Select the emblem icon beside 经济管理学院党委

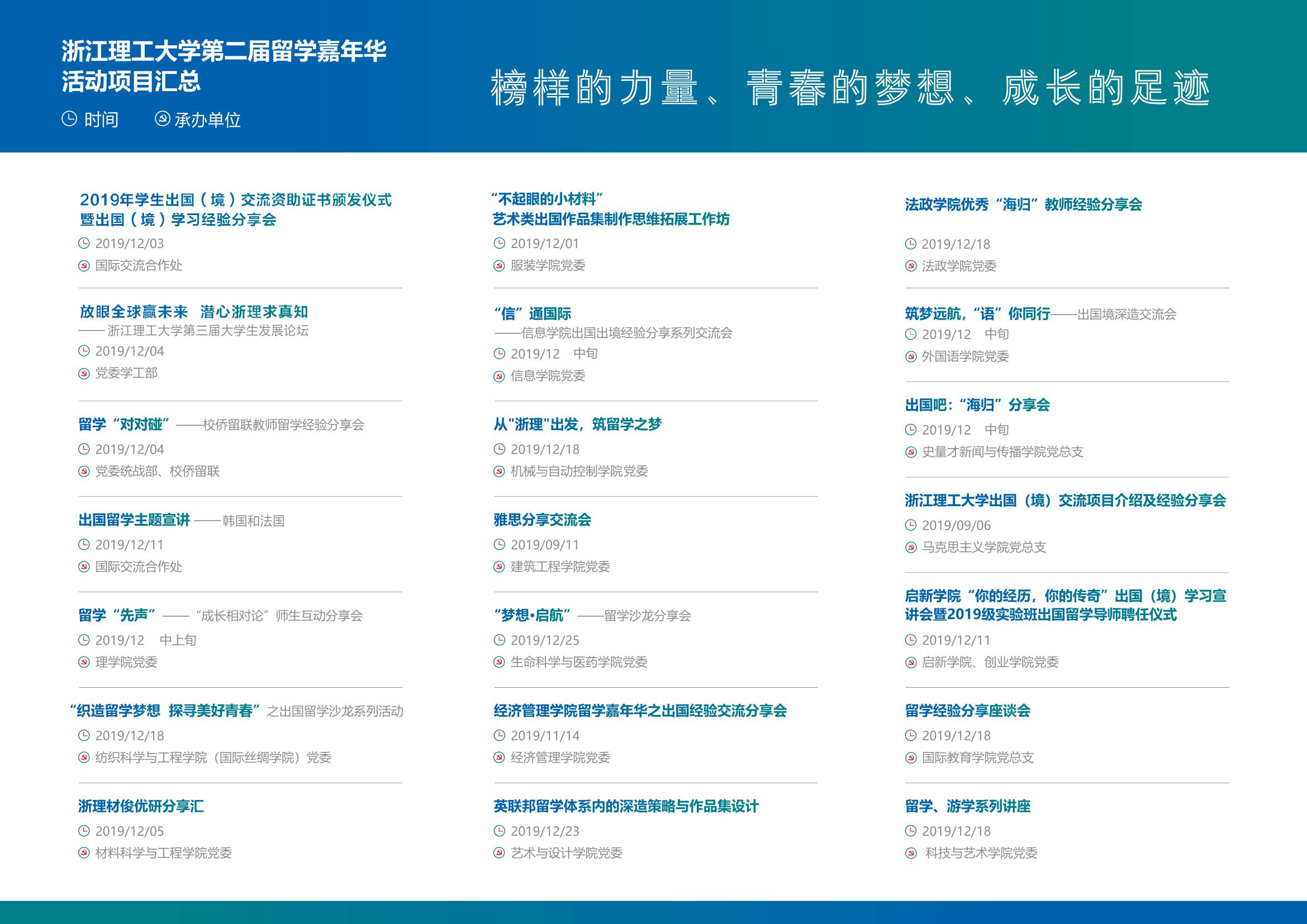(x=499, y=758)
